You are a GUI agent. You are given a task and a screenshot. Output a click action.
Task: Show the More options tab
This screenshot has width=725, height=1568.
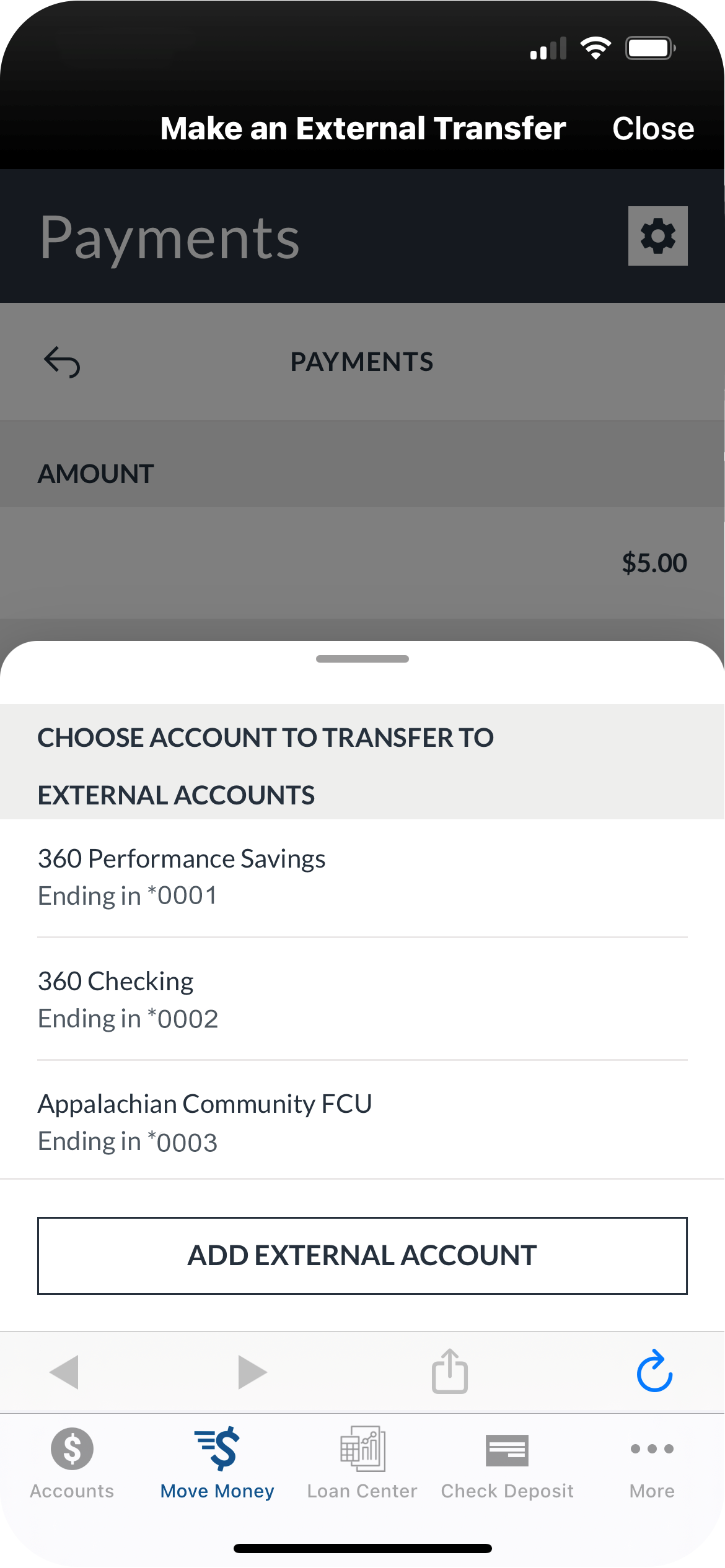[x=652, y=1463]
